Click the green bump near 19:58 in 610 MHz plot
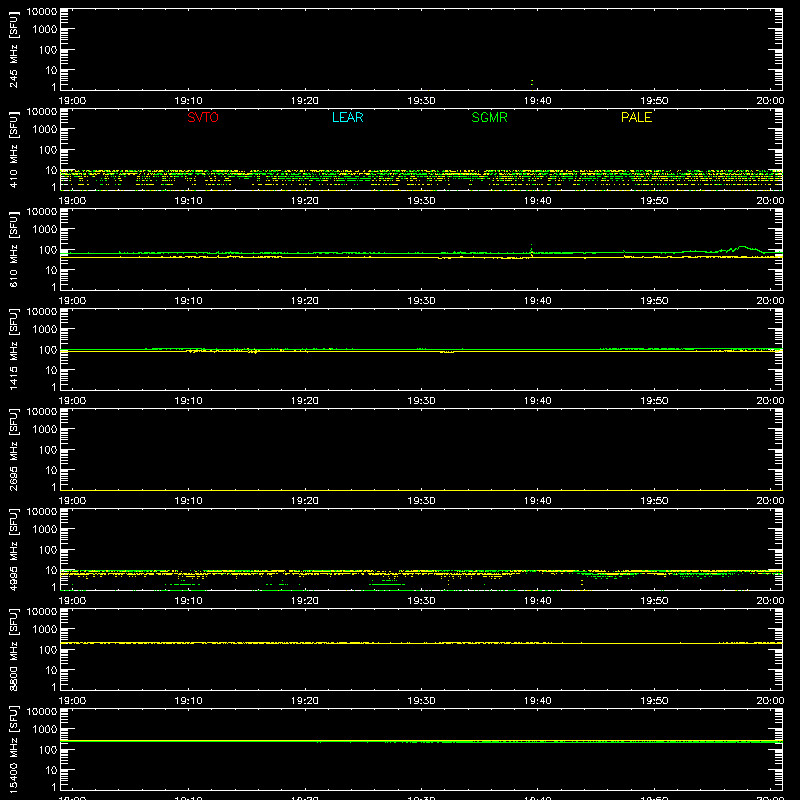 pyautogui.click(x=742, y=249)
